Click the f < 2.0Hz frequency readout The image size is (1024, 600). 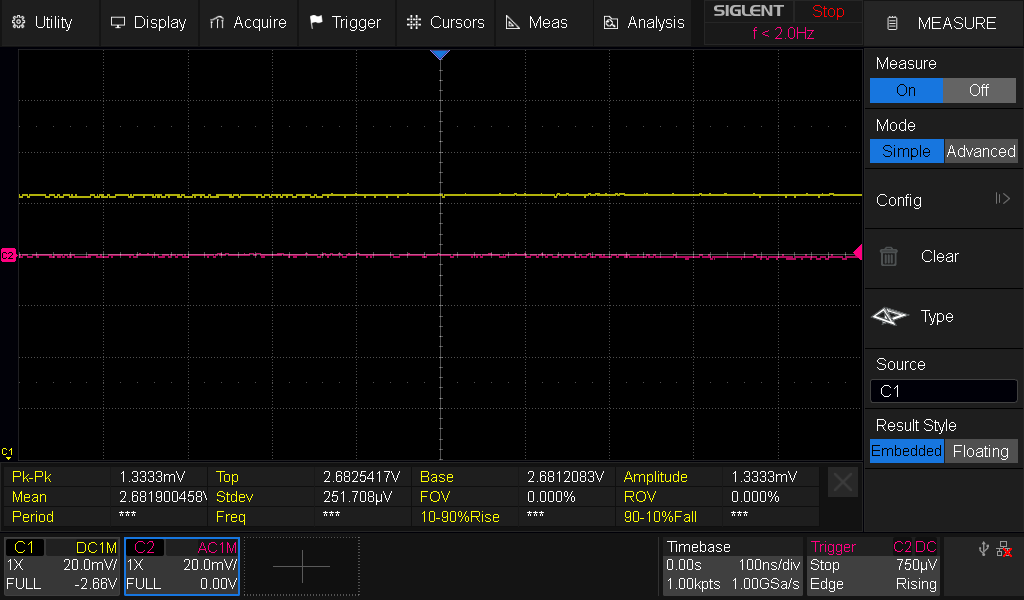point(783,33)
